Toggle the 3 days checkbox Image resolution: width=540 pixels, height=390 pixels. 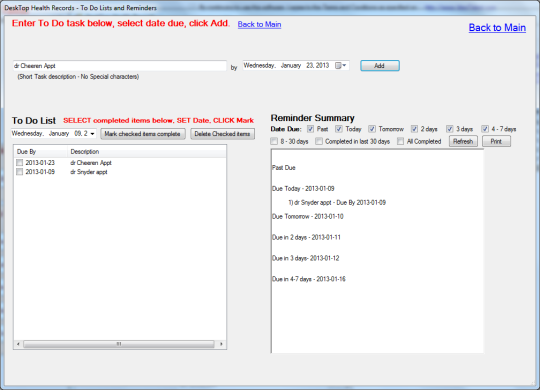pyautogui.click(x=449, y=129)
